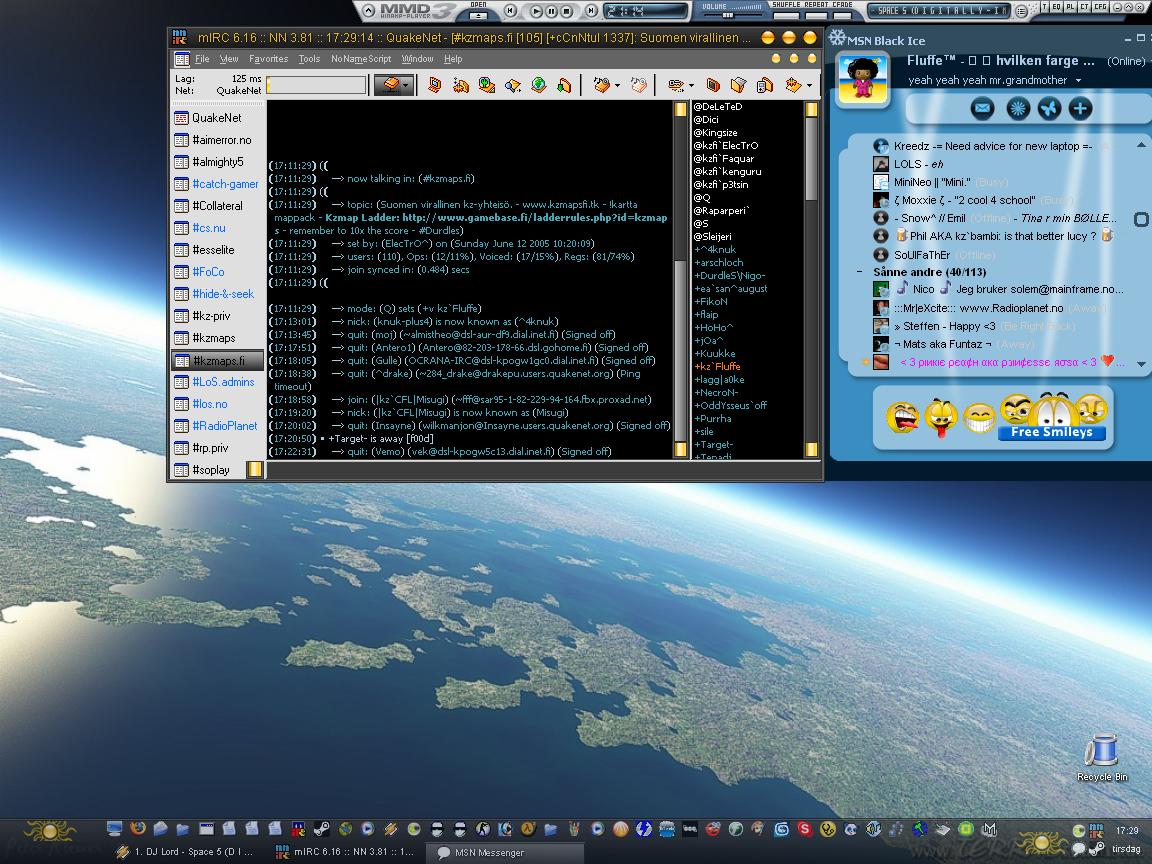Skip to next track in Winamp
Image resolution: width=1152 pixels, height=864 pixels.
[591, 11]
